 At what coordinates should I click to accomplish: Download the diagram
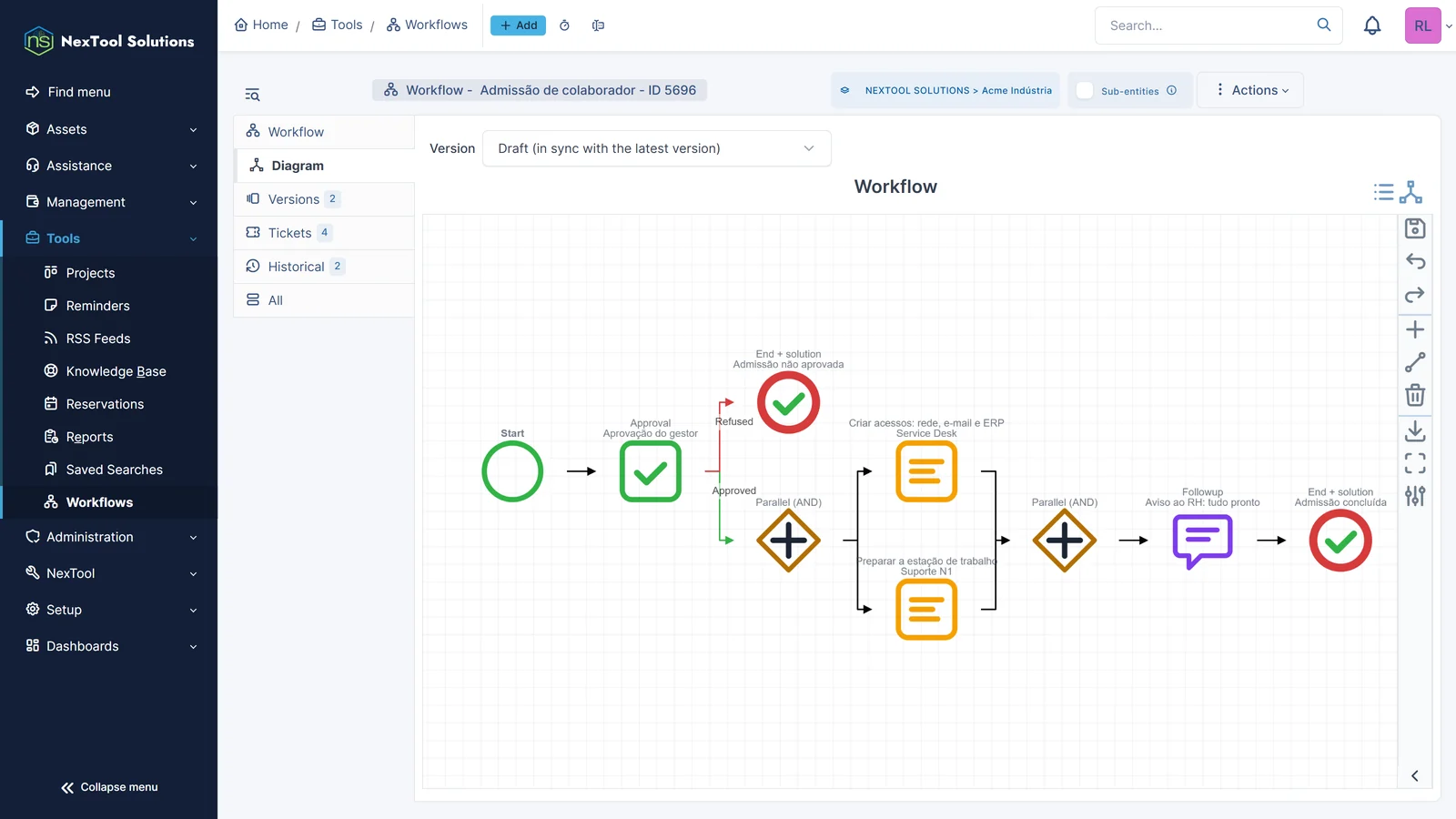(x=1415, y=430)
